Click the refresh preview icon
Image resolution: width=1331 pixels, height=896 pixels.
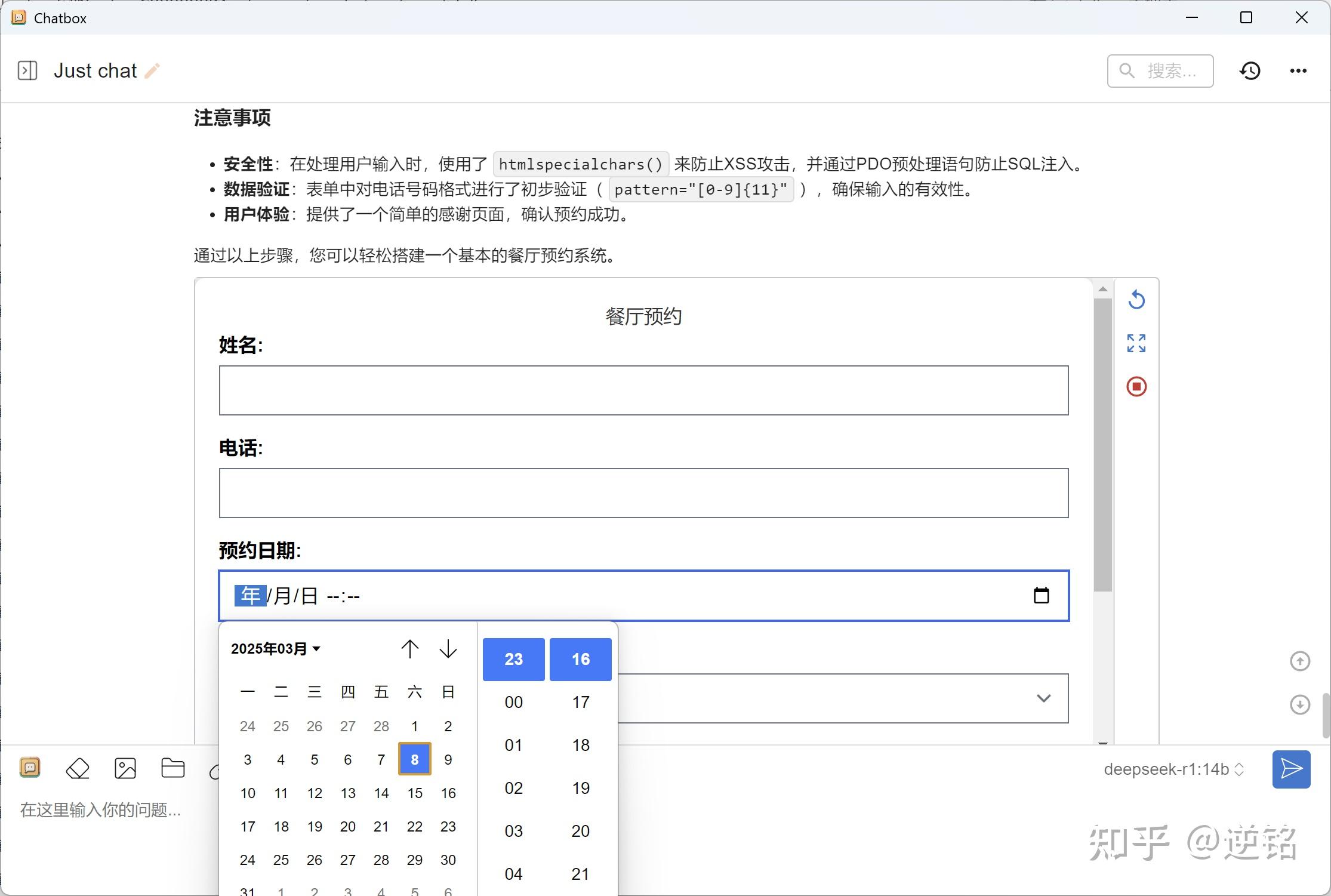tap(1136, 300)
